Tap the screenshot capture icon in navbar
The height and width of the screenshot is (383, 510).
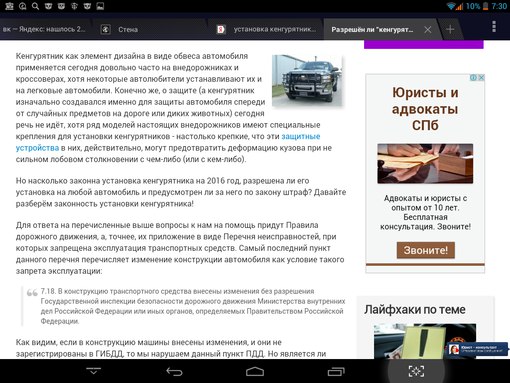coord(416,371)
